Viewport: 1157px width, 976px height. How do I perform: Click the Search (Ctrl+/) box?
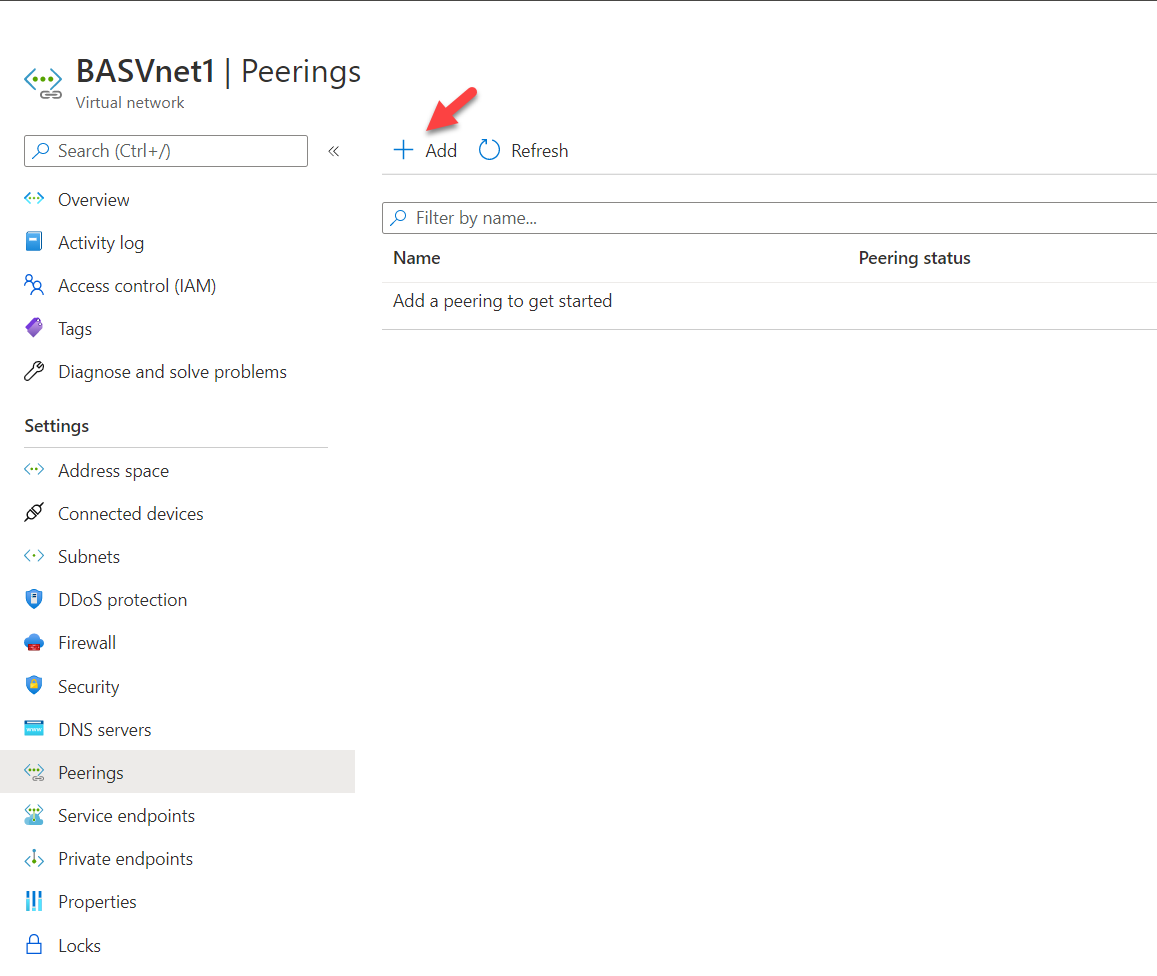[166, 150]
